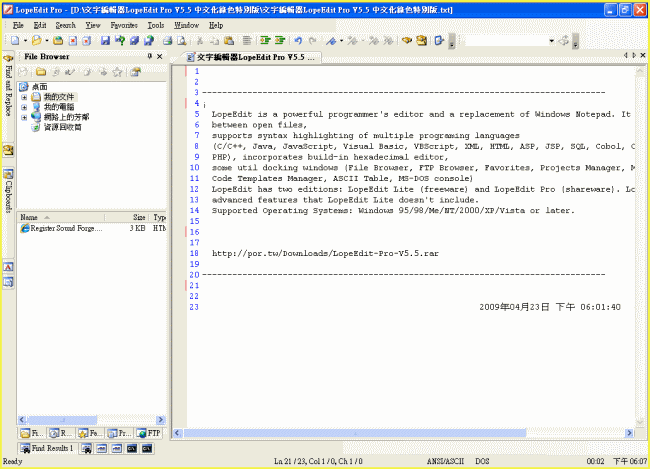The width and height of the screenshot is (650, 469).
Task: Click the editor horizontal scrollbar
Action: (x=400, y=433)
